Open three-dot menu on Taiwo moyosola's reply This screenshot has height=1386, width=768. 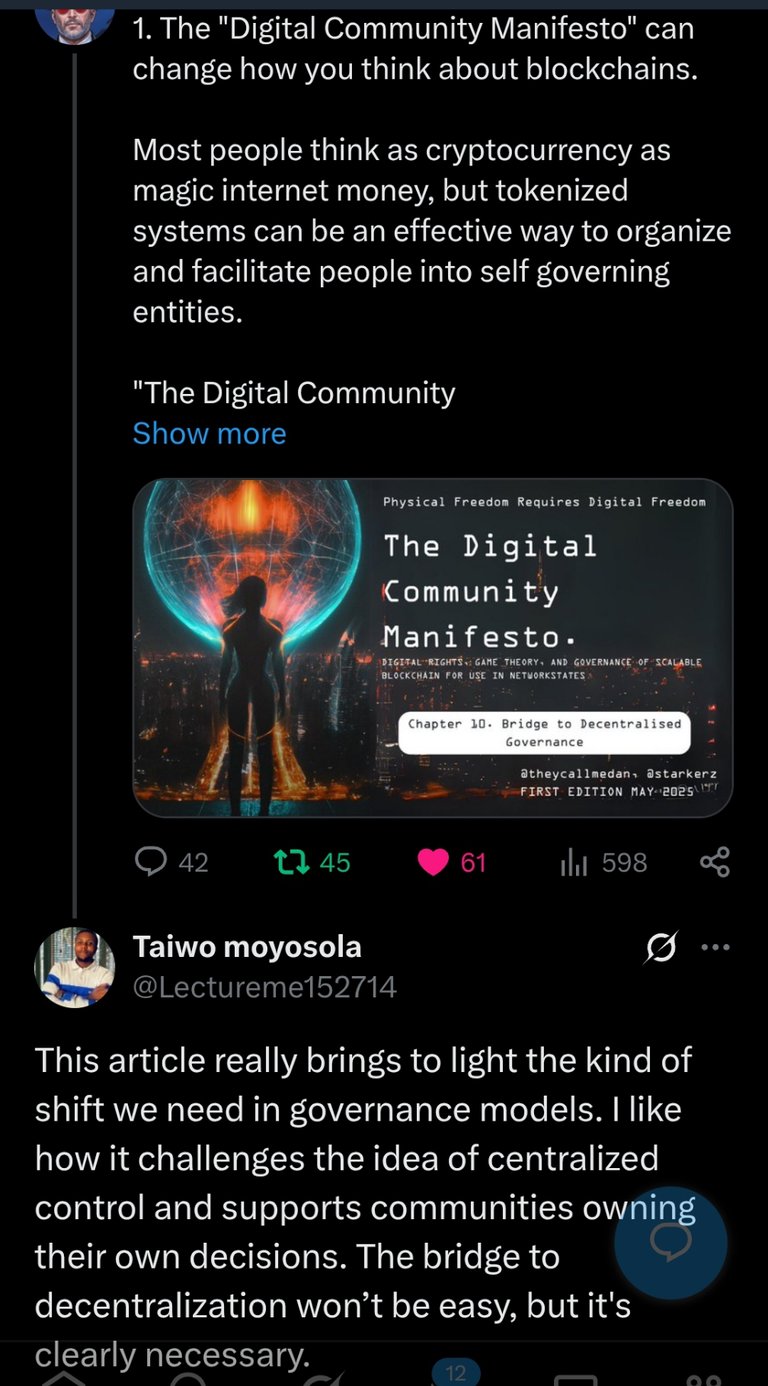tap(715, 947)
